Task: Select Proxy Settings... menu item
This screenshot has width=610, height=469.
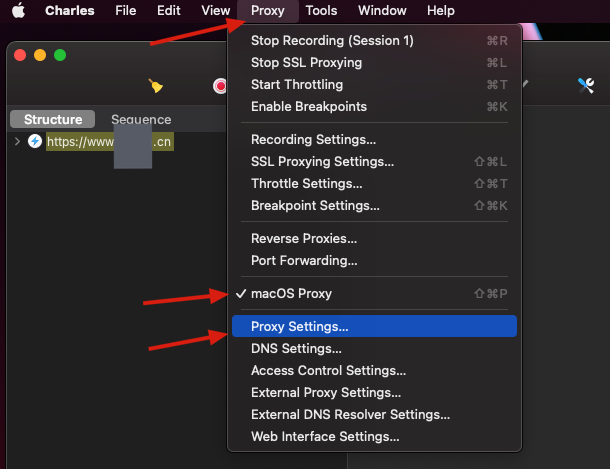Action: (374, 326)
